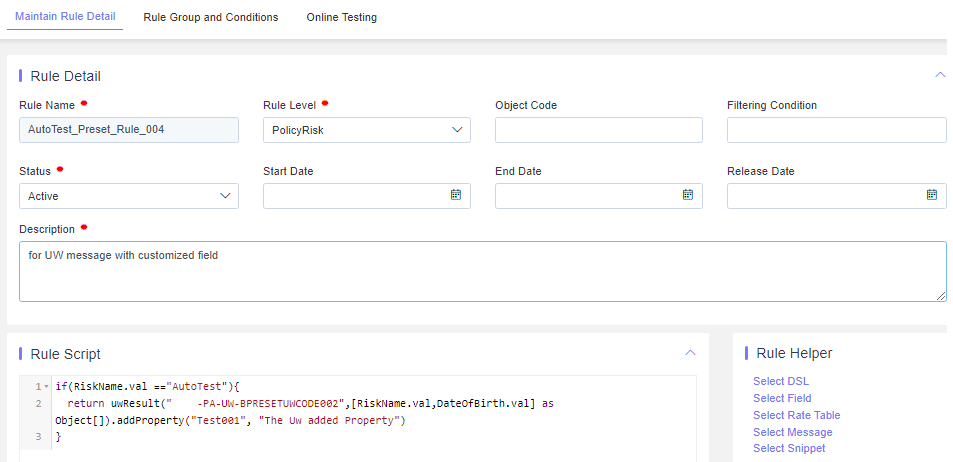The width and height of the screenshot is (953, 462).
Task: Open the End Date calendar picker icon
Action: (688, 195)
